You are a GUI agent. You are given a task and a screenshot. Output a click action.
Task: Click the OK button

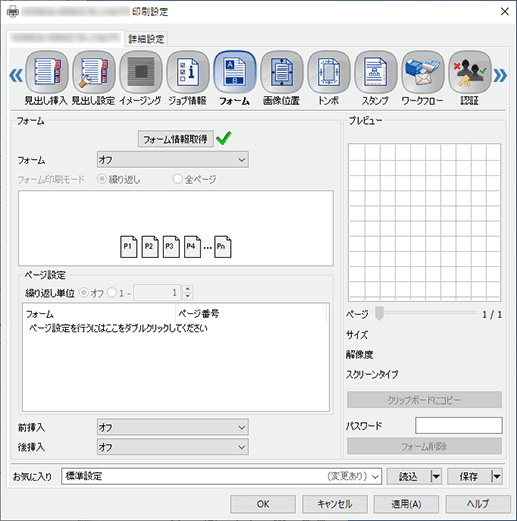coord(263,504)
